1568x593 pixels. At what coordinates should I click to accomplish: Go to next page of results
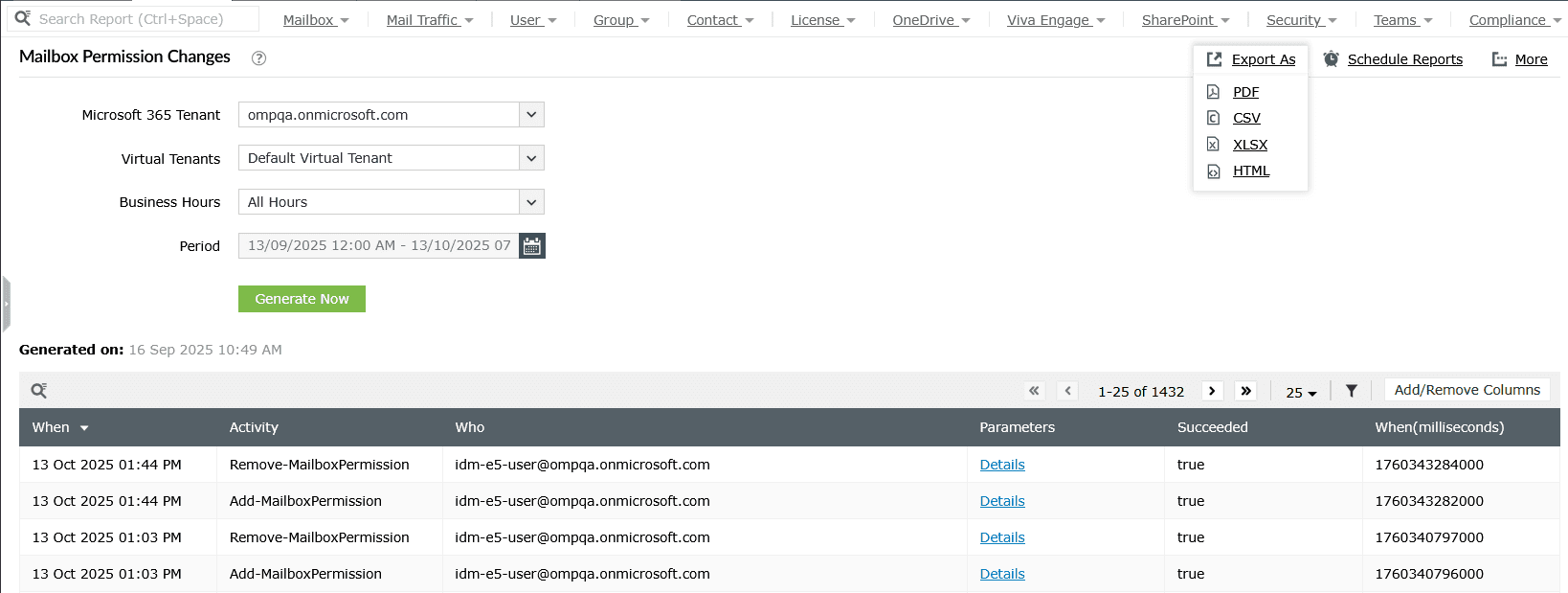pos(1212,391)
